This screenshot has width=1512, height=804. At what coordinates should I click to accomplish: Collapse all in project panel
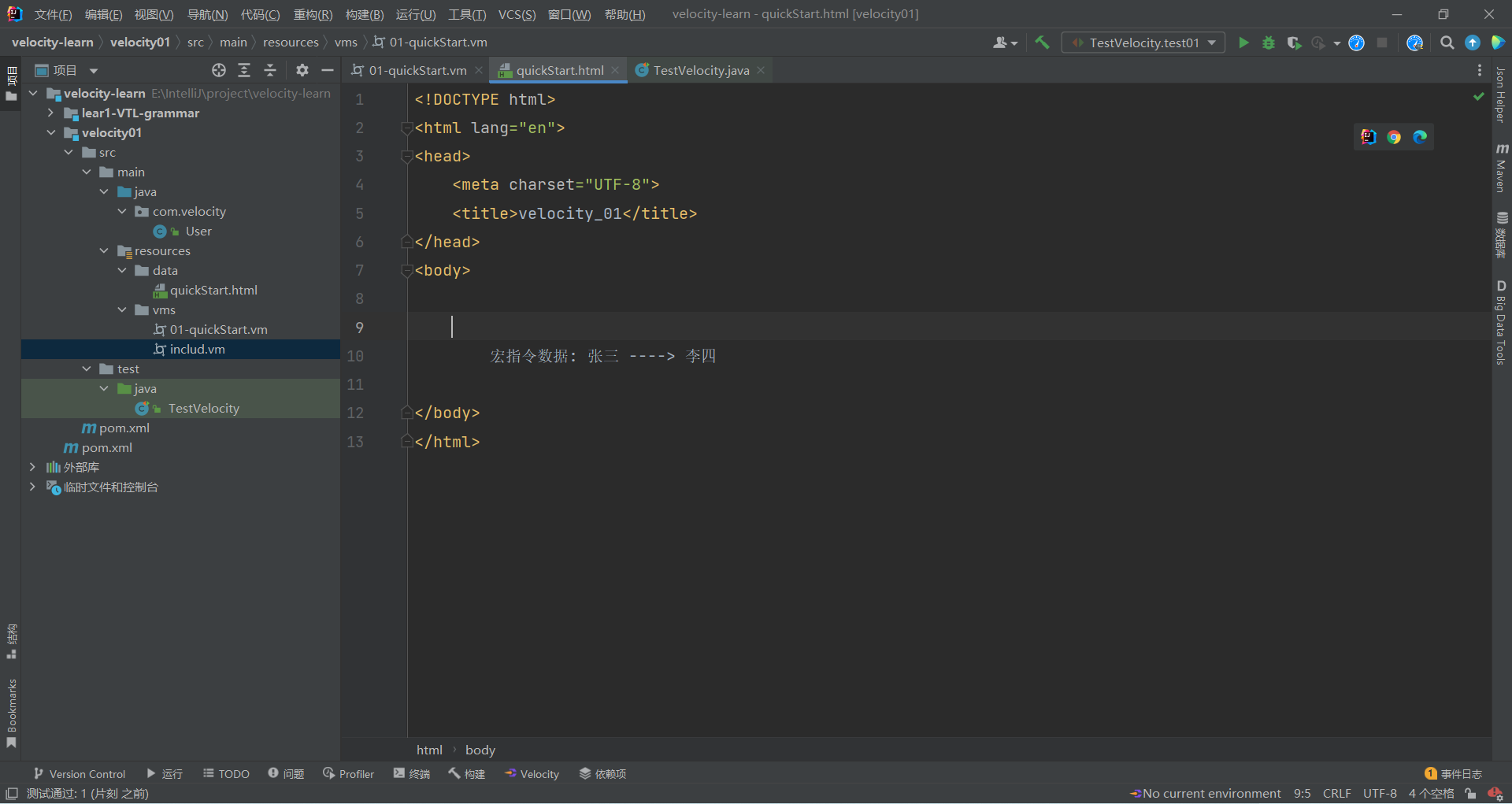point(270,70)
